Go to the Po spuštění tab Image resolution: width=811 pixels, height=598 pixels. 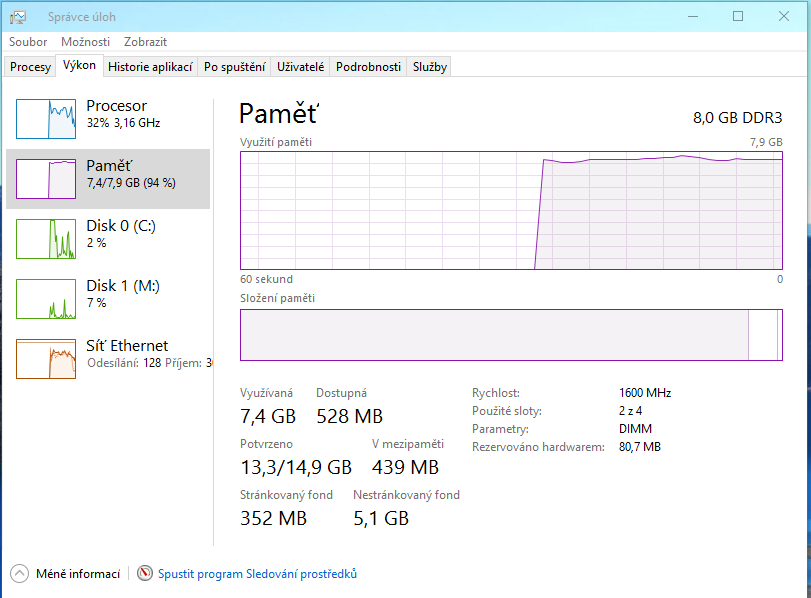point(234,67)
